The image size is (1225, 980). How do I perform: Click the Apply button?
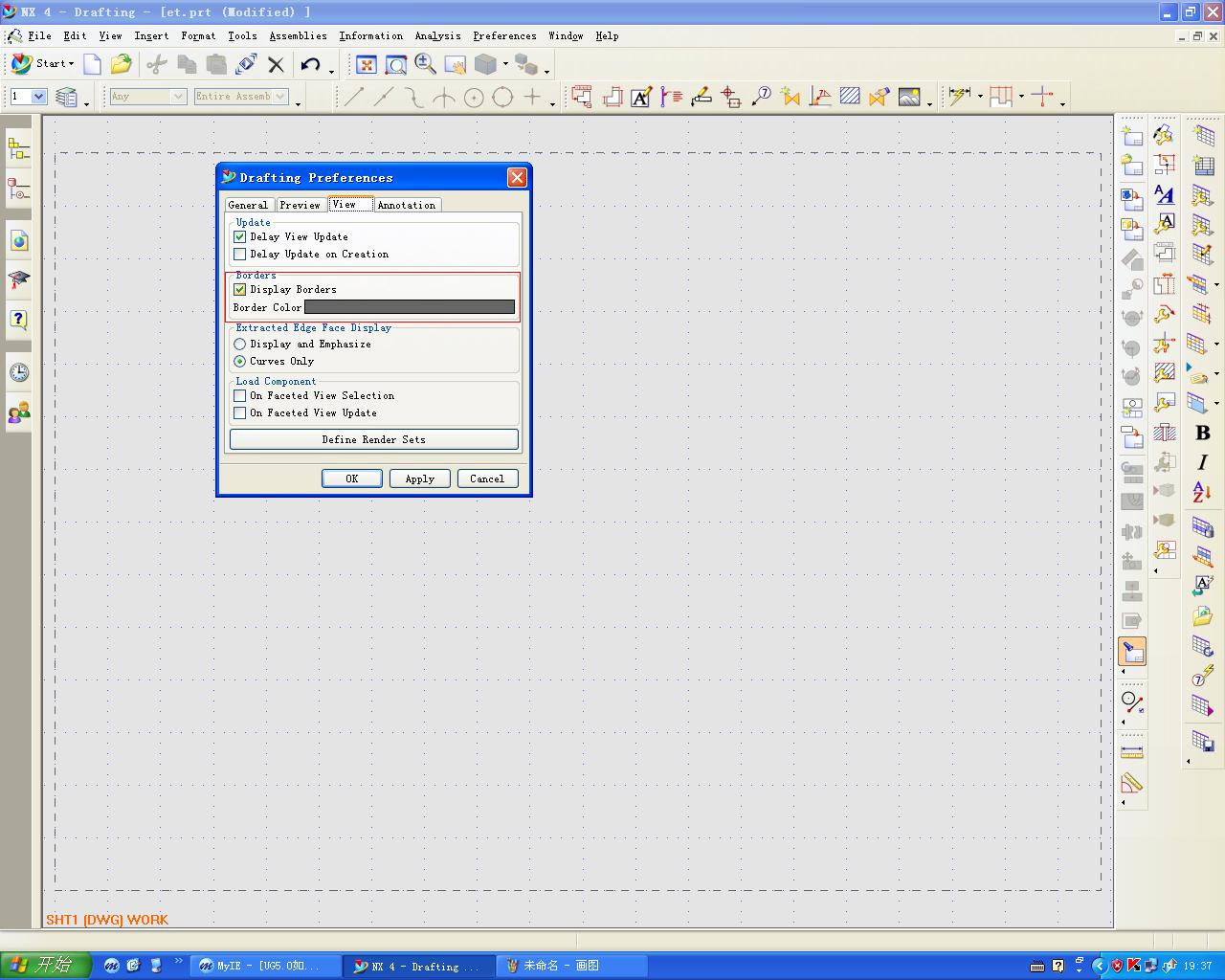coord(419,479)
